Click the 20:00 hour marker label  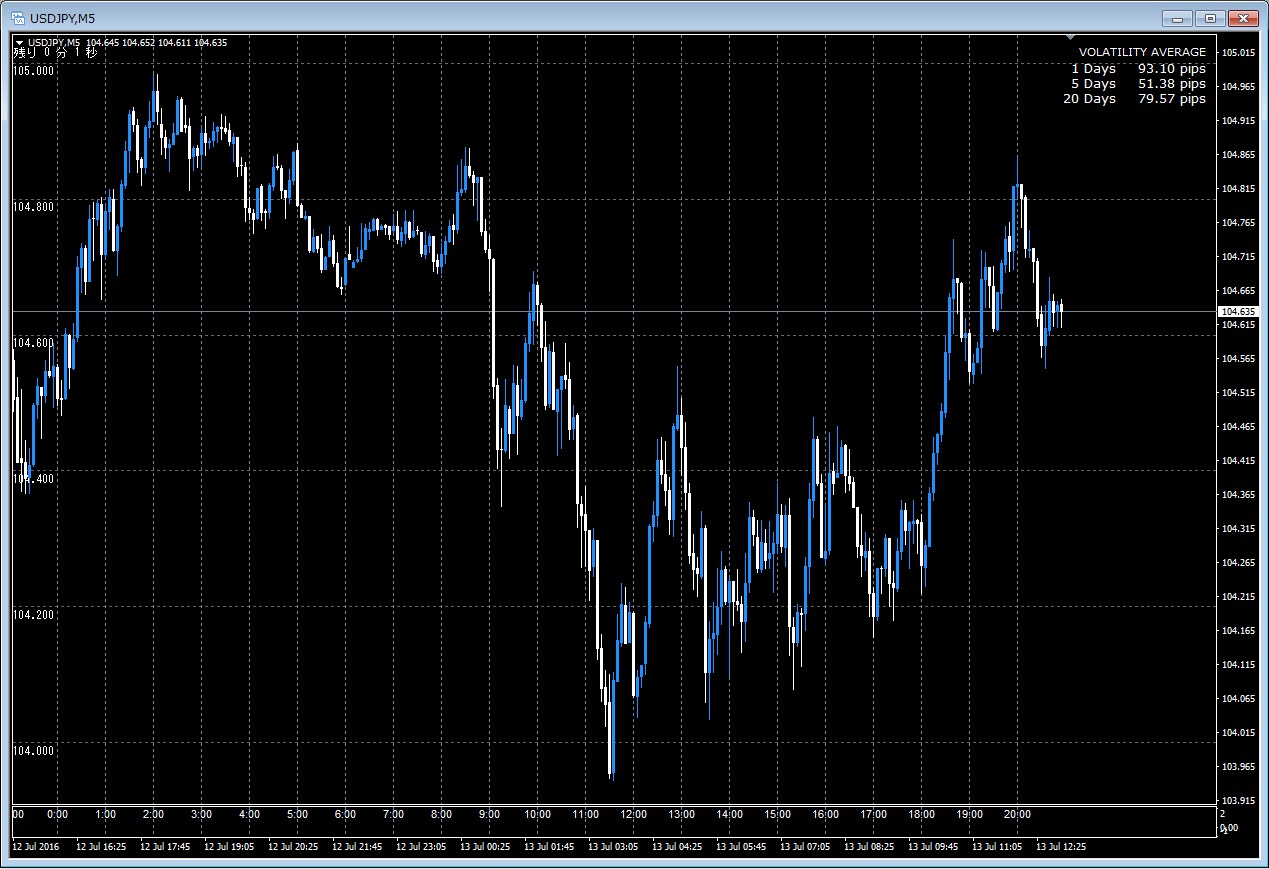(1017, 815)
